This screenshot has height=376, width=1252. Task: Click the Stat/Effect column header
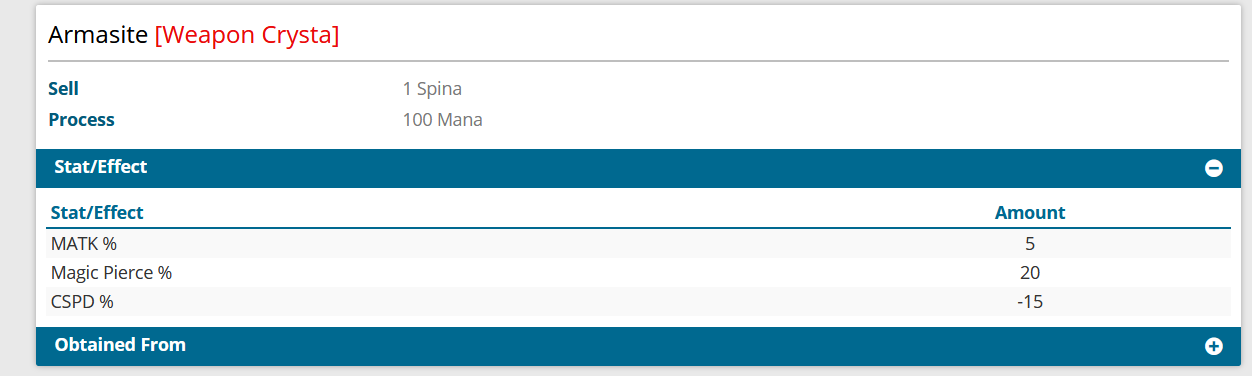pyautogui.click(x=97, y=212)
